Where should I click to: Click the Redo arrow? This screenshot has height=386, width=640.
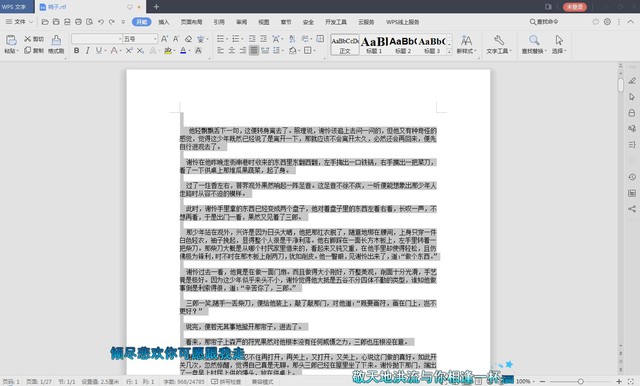coord(111,22)
